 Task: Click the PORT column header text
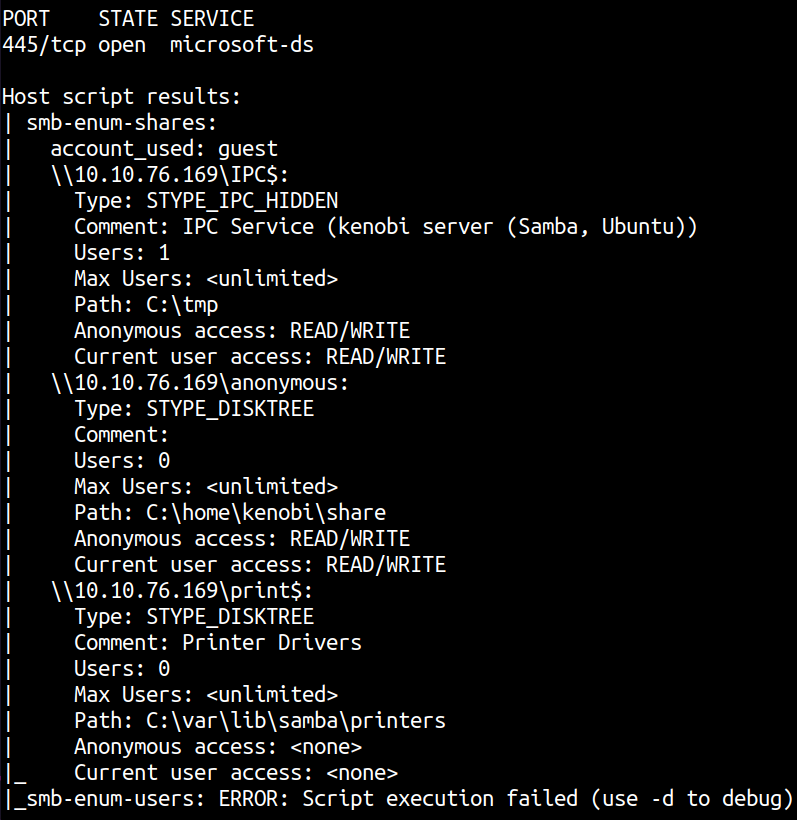click(x=26, y=18)
